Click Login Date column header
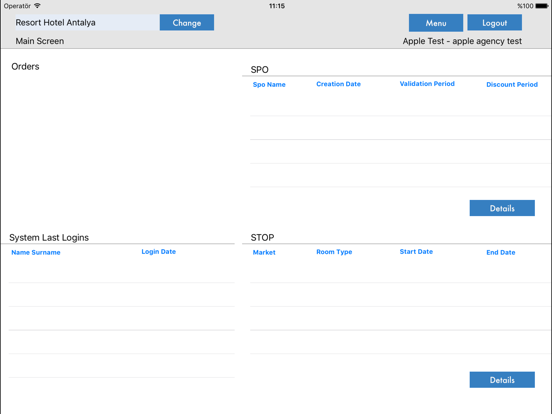 [158, 252]
